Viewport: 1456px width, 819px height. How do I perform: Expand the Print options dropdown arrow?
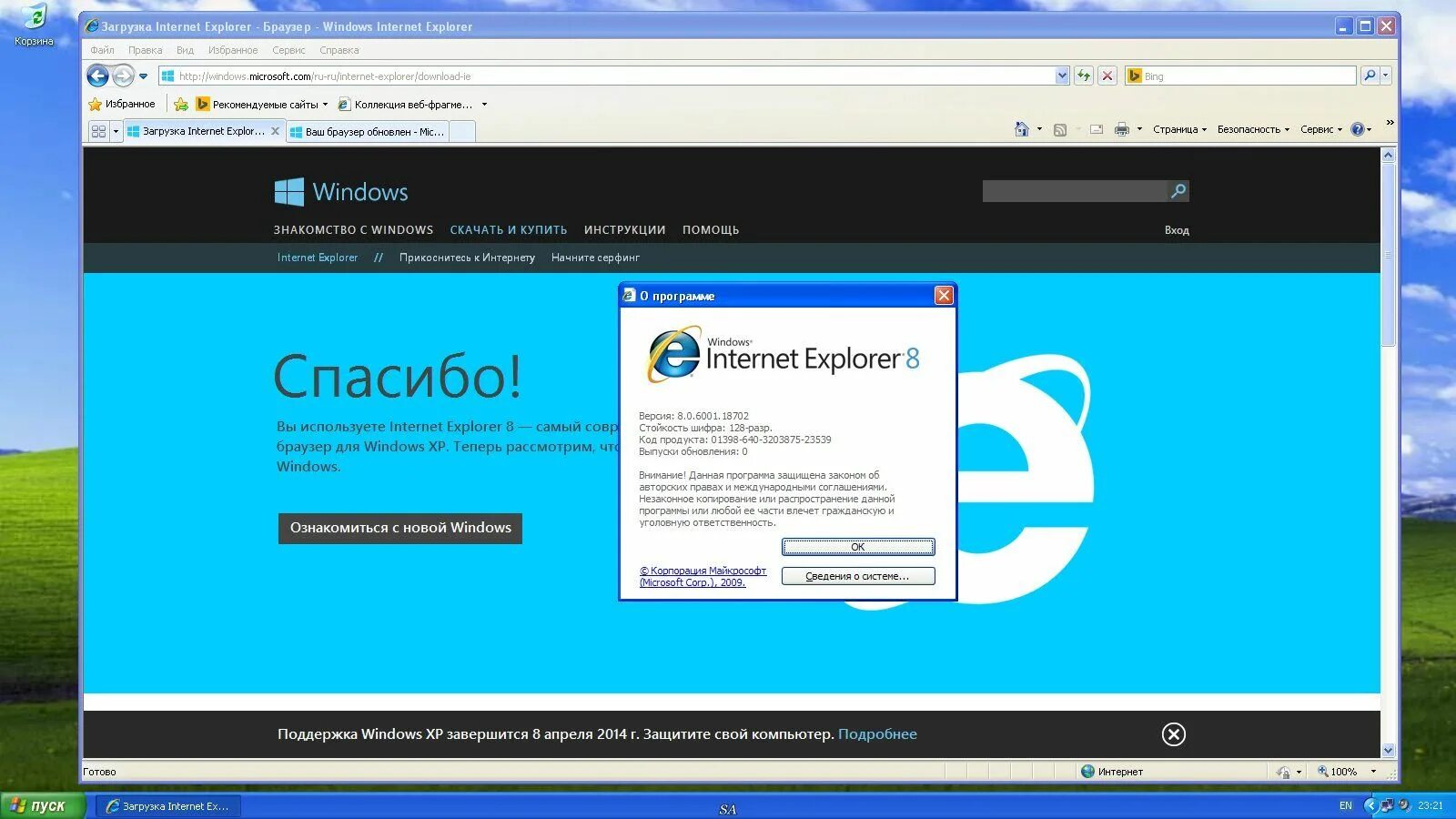tap(1139, 129)
